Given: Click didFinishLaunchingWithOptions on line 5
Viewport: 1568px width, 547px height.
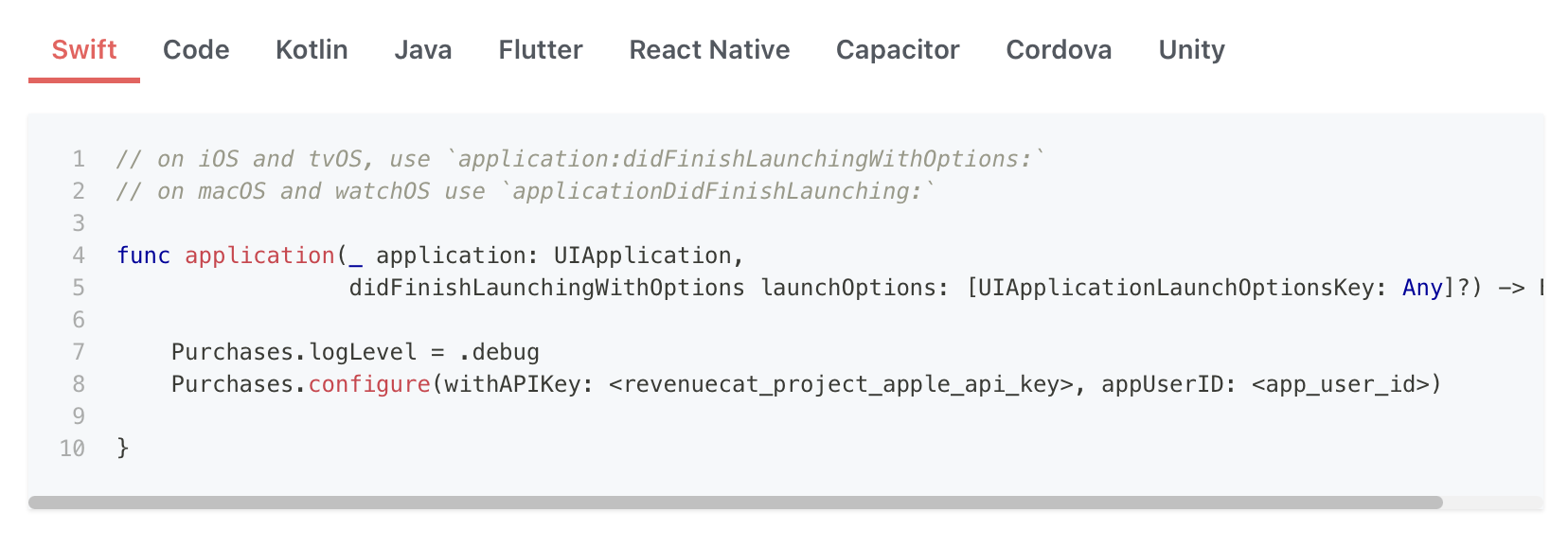Looking at the screenshot, I should 546,288.
